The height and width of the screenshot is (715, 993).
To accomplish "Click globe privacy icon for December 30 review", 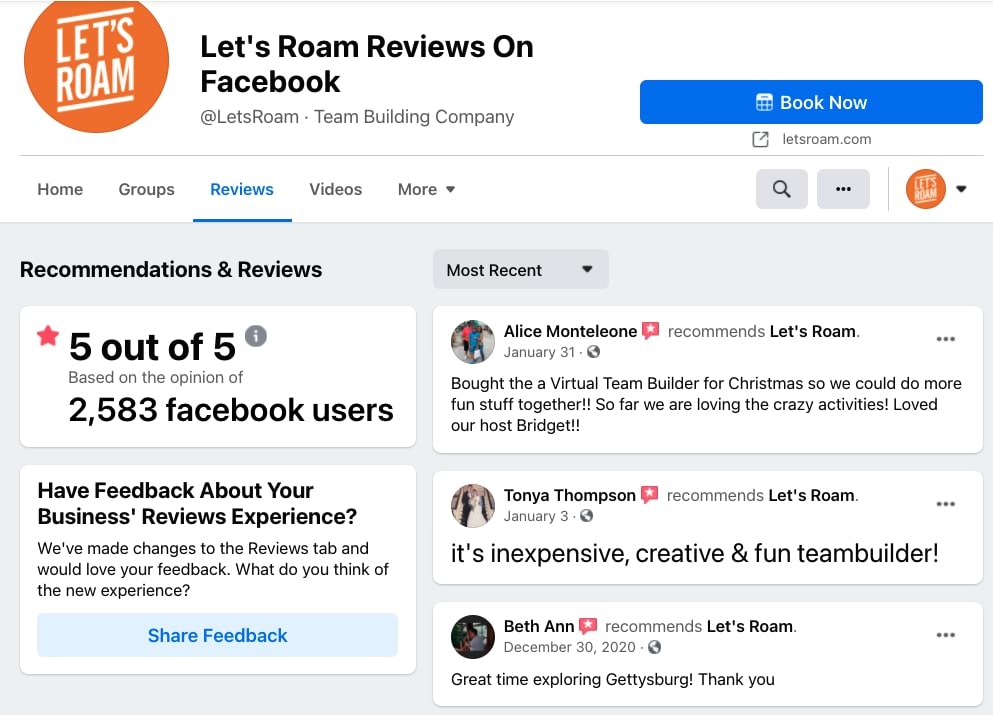I will 655,647.
